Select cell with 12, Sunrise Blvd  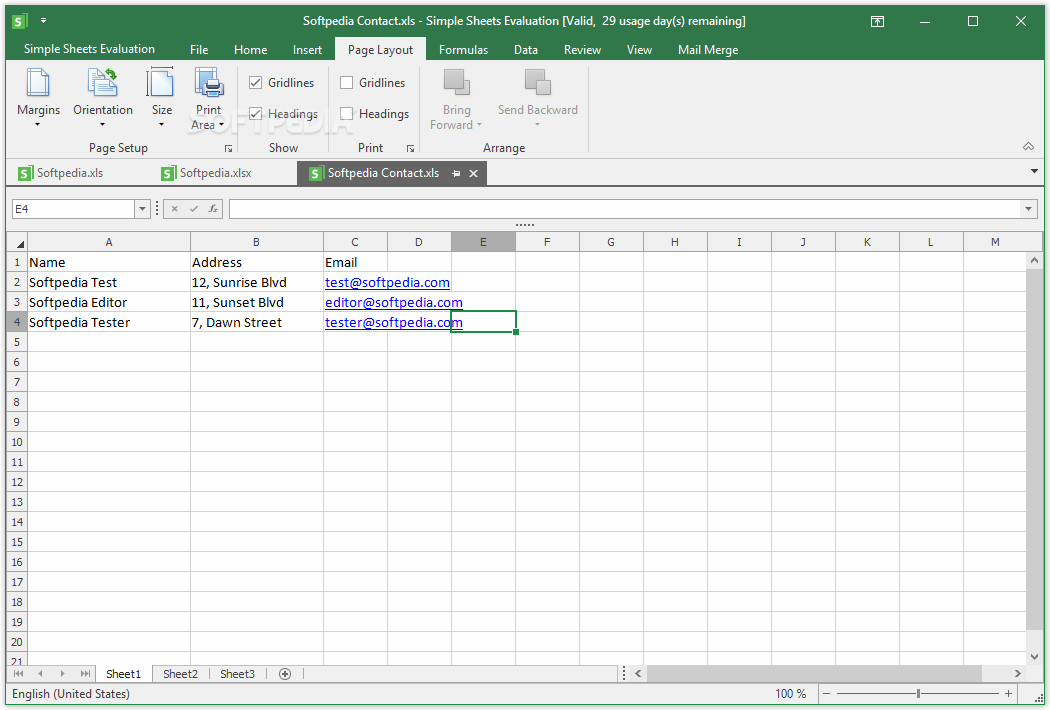256,283
